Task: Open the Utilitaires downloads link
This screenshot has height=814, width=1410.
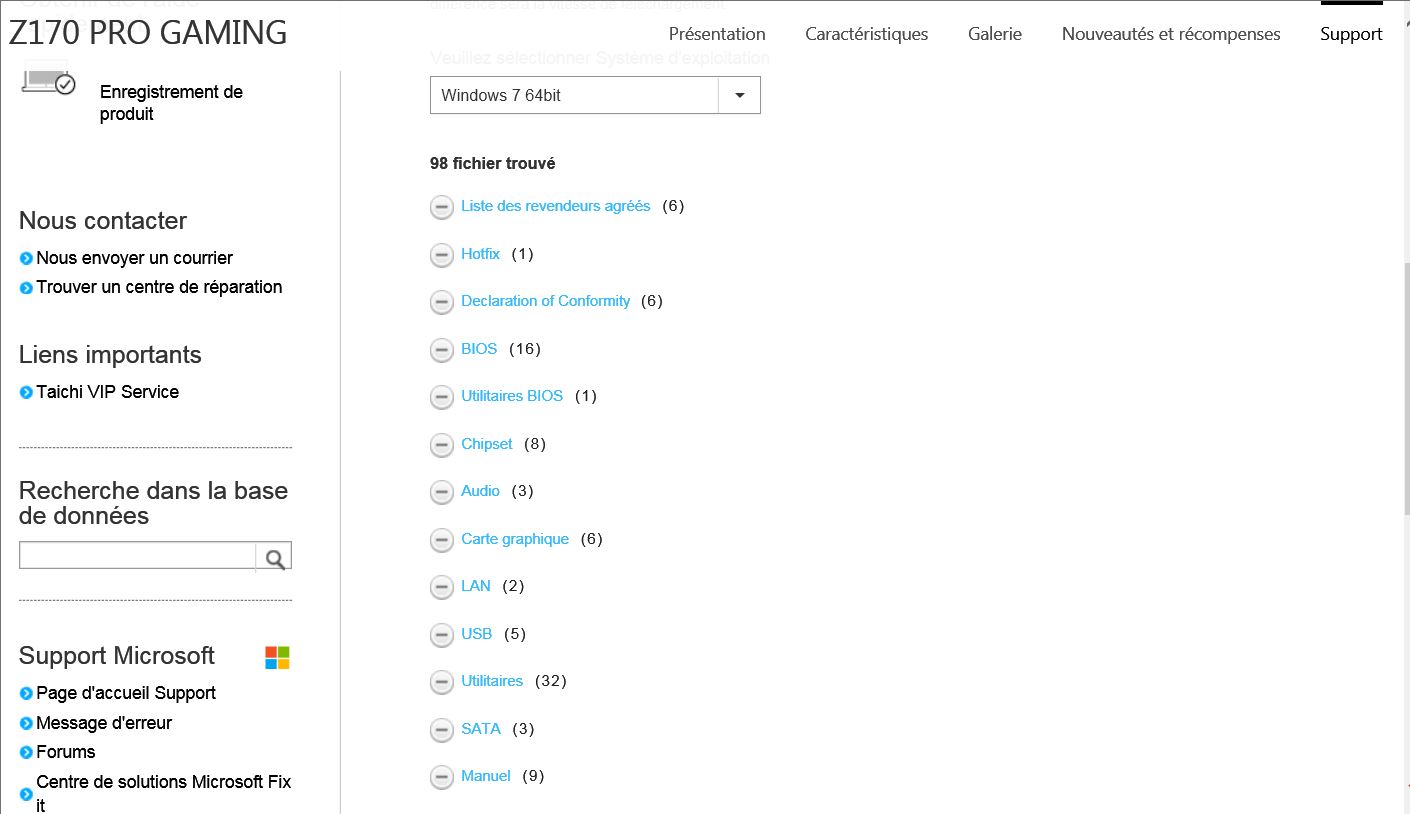Action: click(492, 681)
